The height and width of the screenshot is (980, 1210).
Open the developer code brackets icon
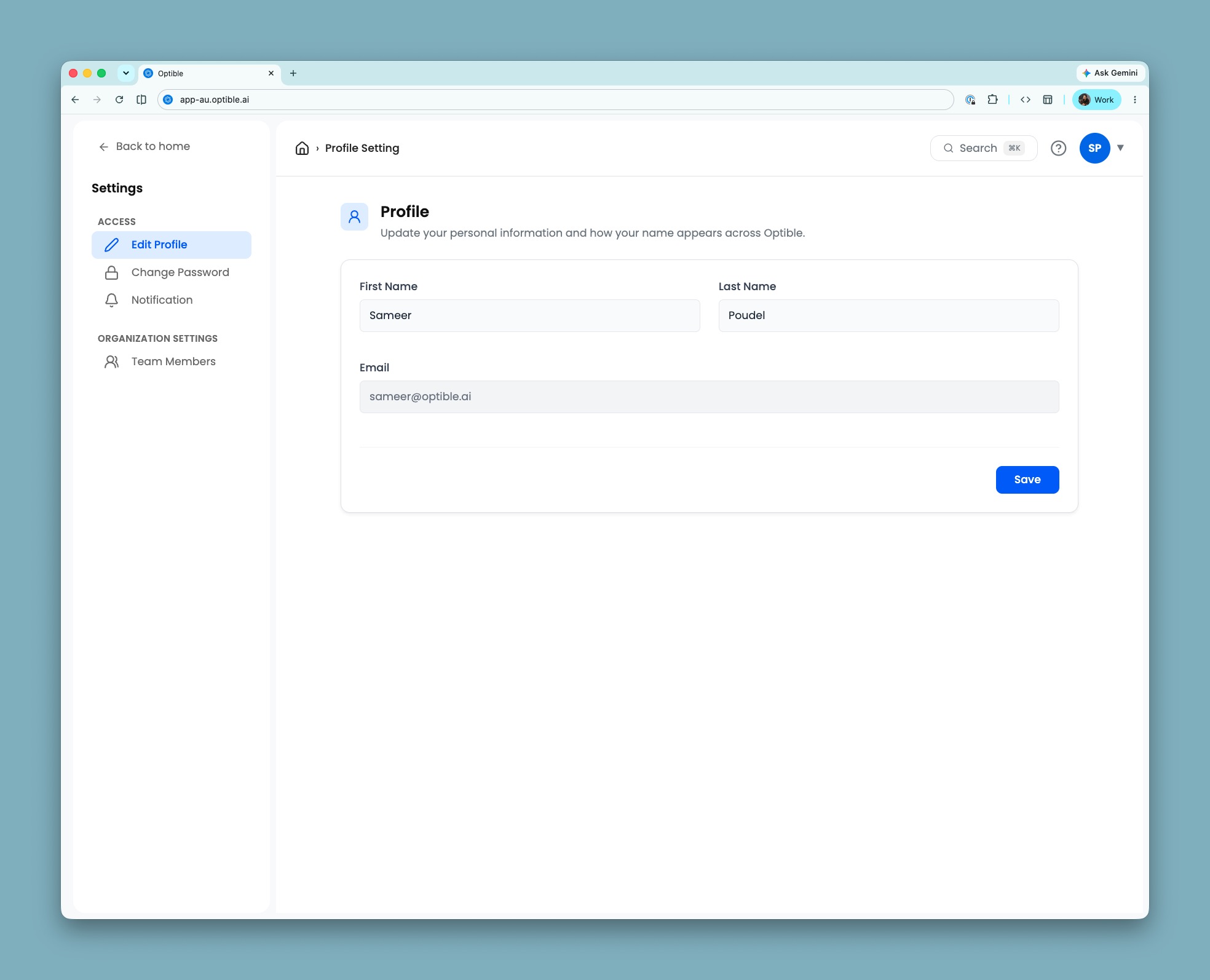tap(1026, 100)
